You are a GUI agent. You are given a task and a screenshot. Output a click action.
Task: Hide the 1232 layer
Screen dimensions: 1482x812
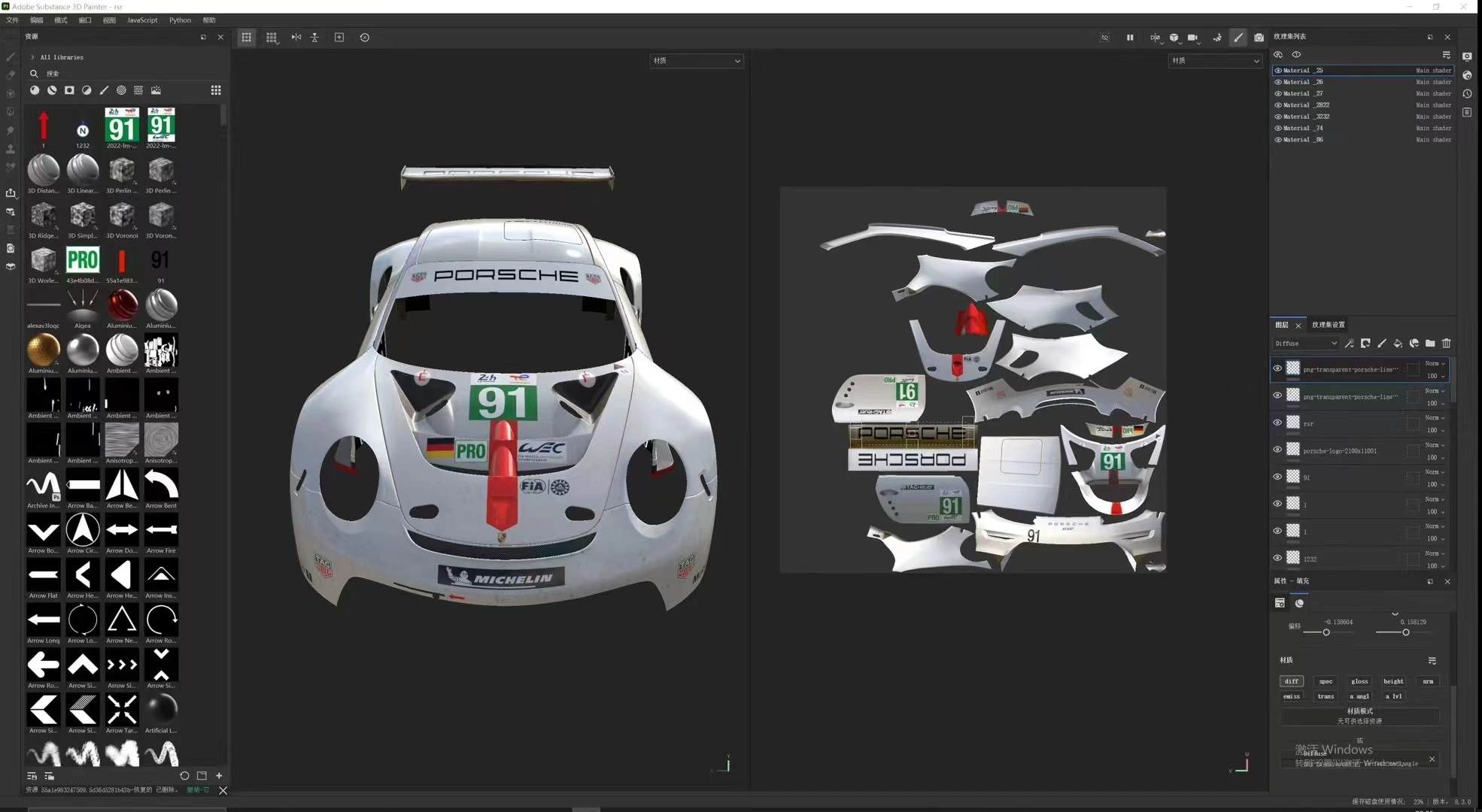1277,558
